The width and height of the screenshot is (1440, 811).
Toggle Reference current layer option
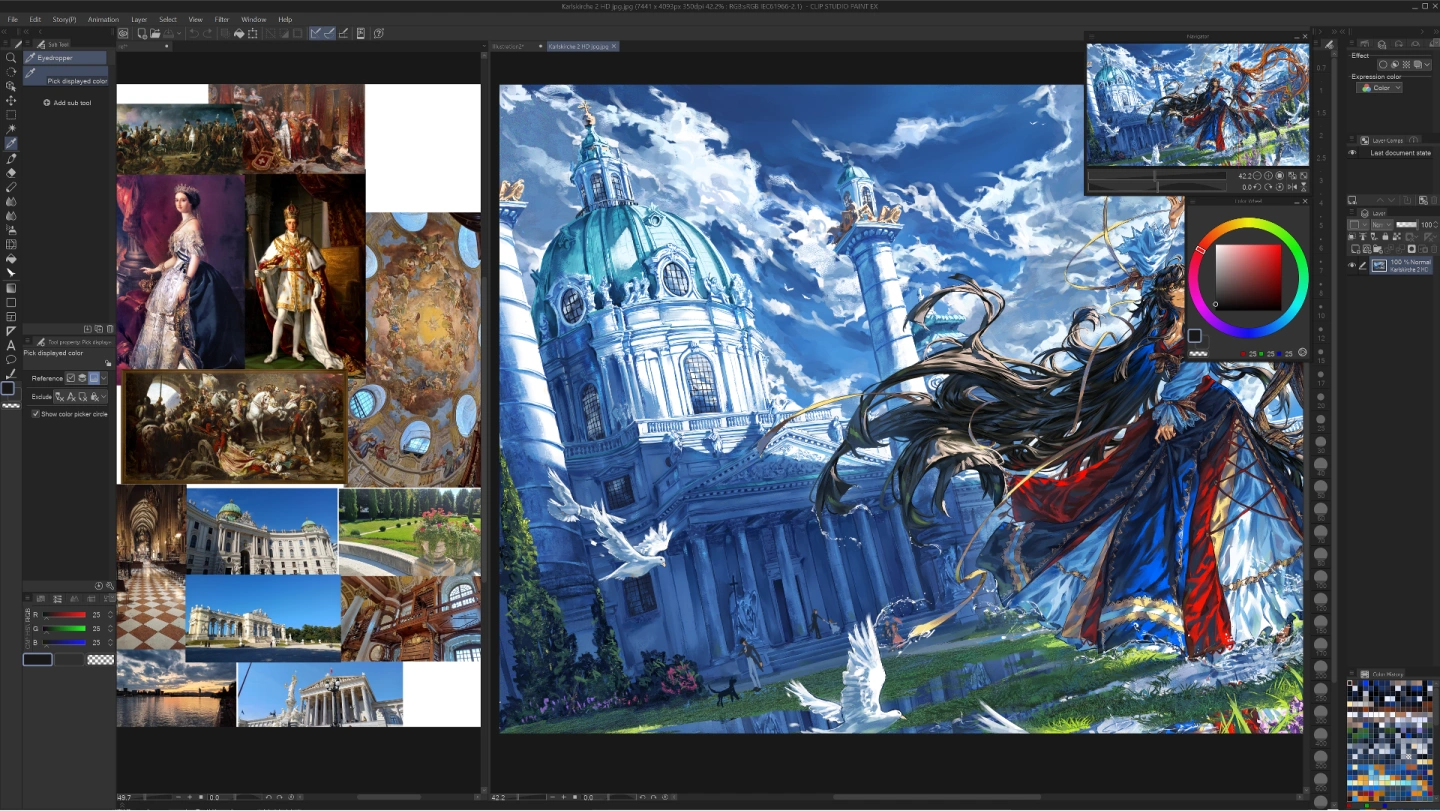[x=71, y=378]
